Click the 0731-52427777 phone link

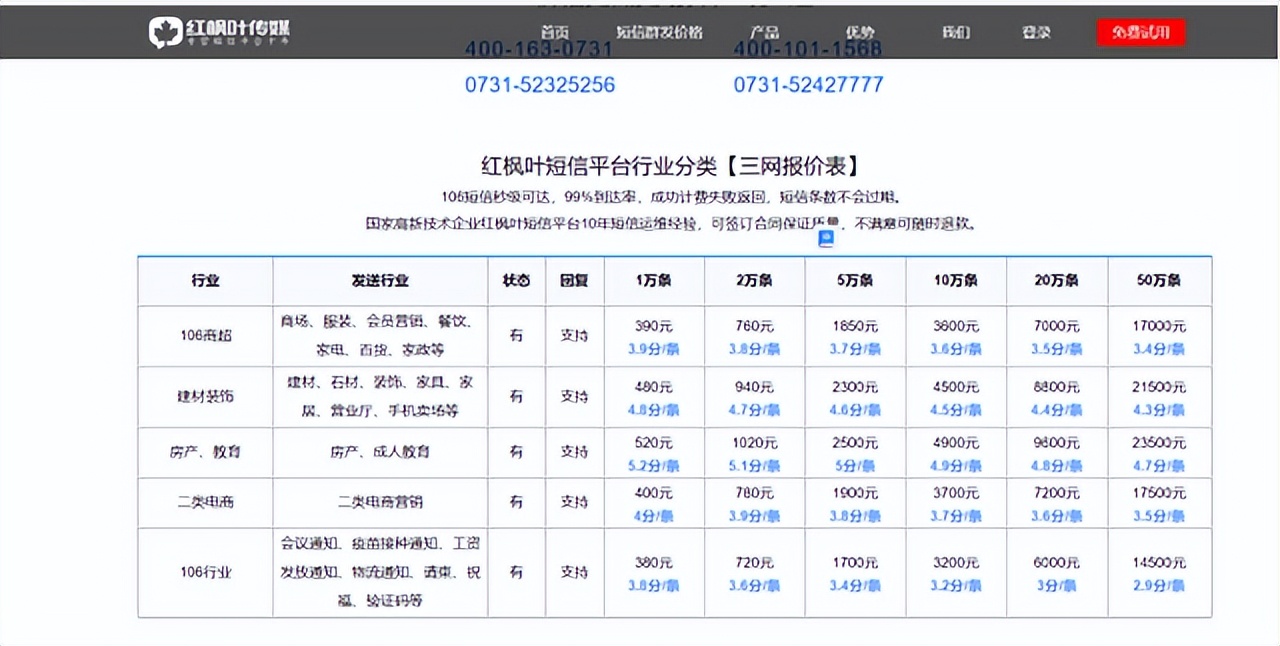(x=806, y=85)
